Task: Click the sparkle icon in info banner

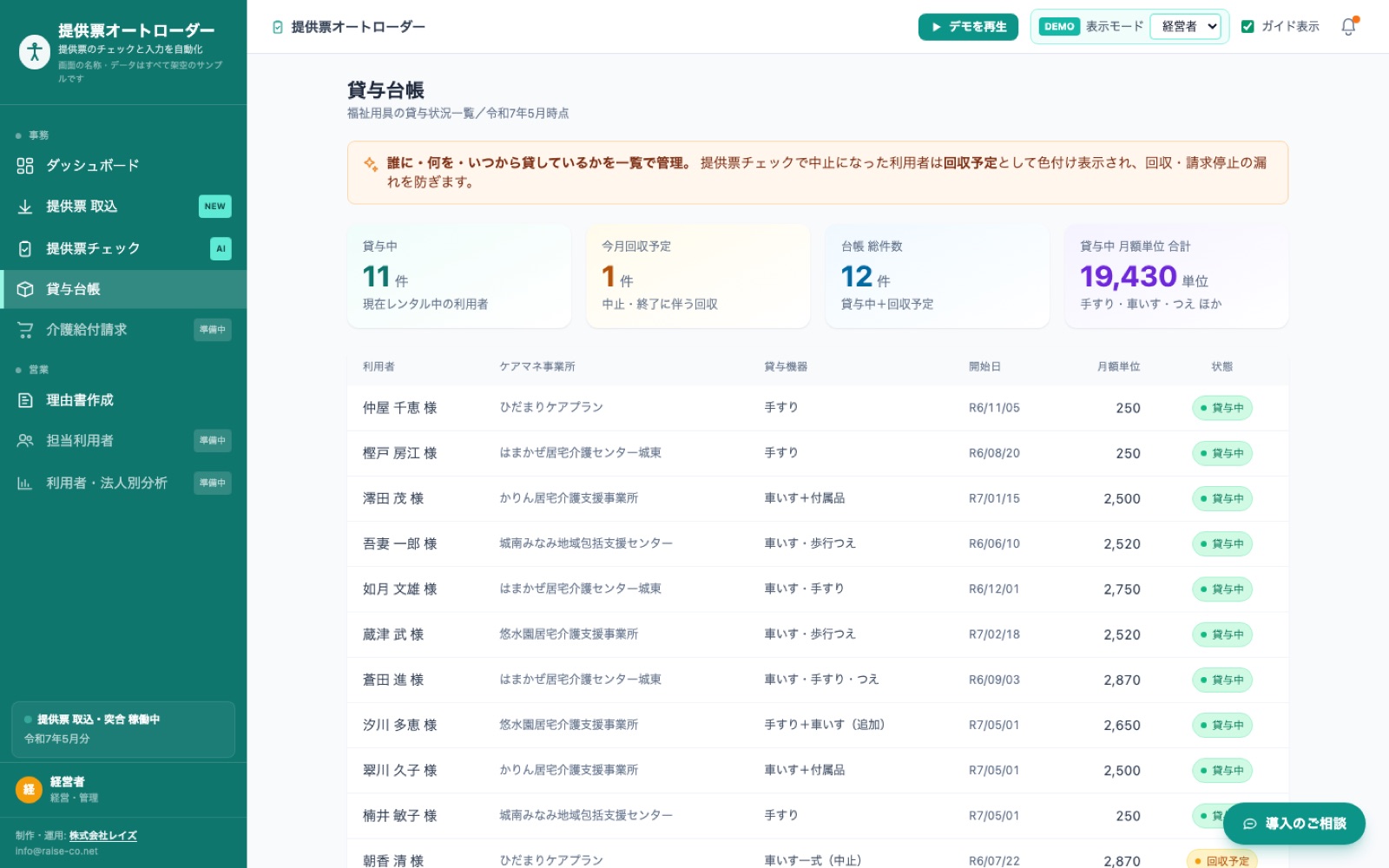Action: tap(371, 164)
